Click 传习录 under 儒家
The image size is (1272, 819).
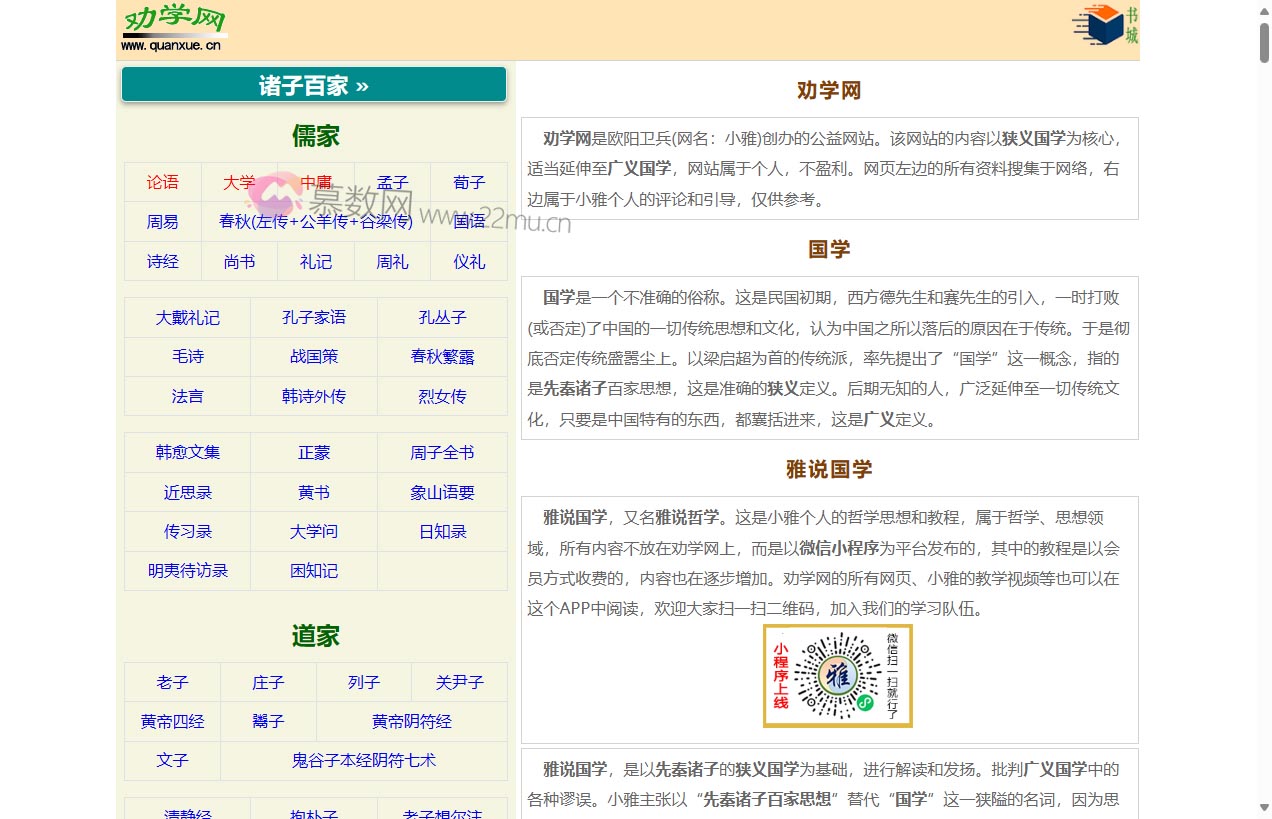[187, 531]
